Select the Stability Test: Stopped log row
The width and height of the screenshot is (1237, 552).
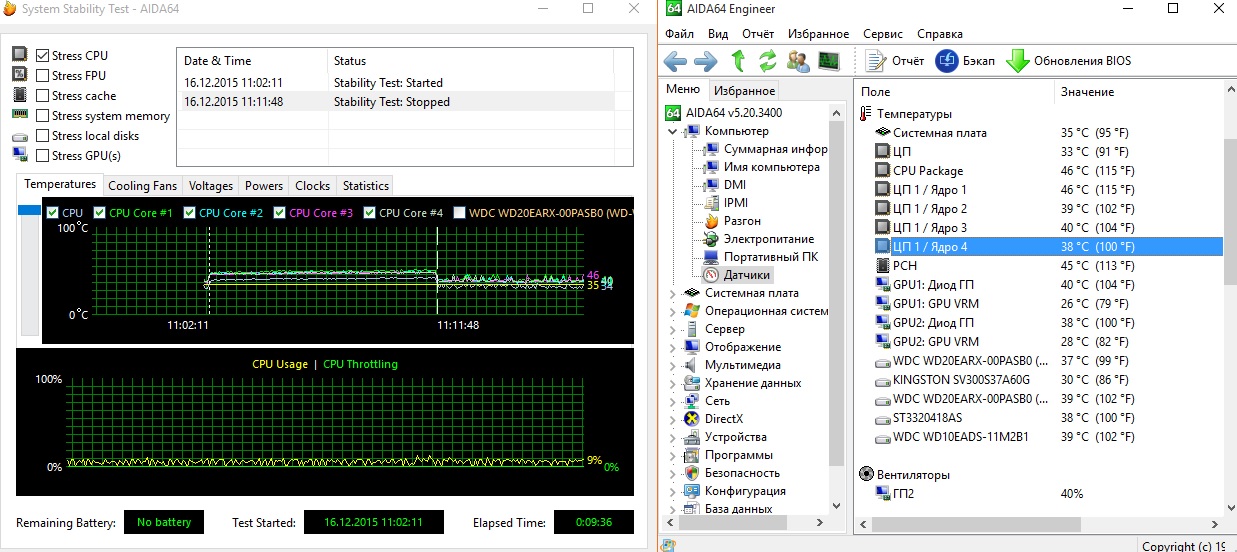pyautogui.click(x=407, y=102)
